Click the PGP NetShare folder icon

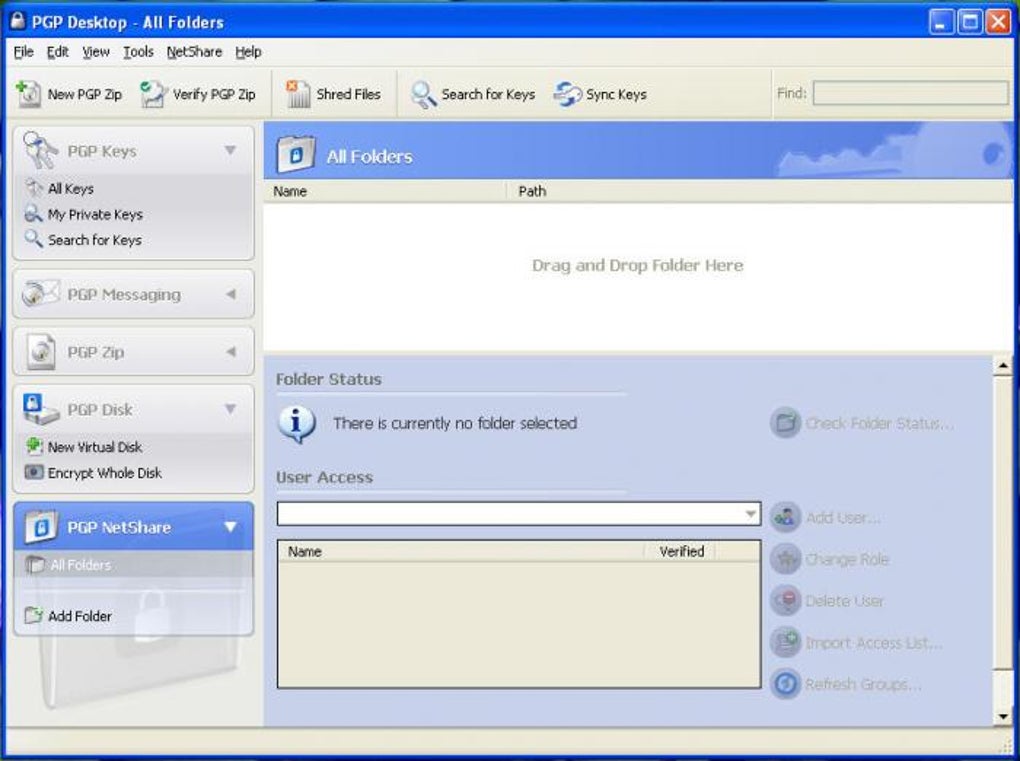tap(41, 527)
